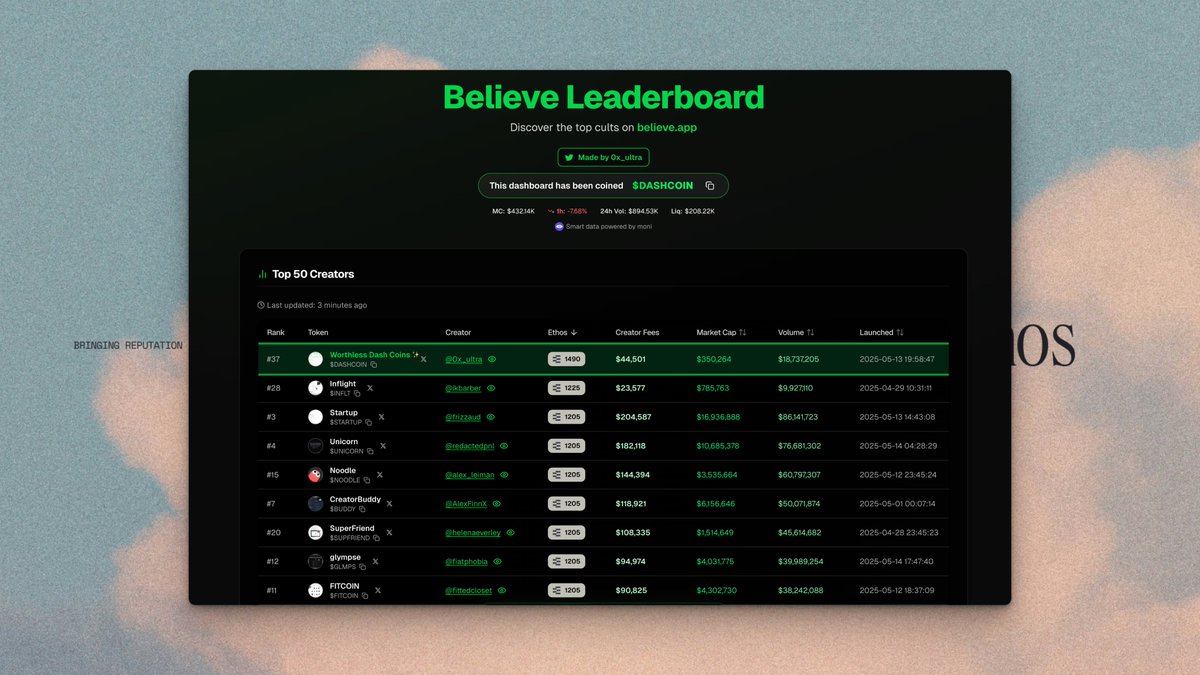The image size is (1200, 675).
Task: Open creator profile @redactedpnl
Action: pyautogui.click(x=470, y=446)
